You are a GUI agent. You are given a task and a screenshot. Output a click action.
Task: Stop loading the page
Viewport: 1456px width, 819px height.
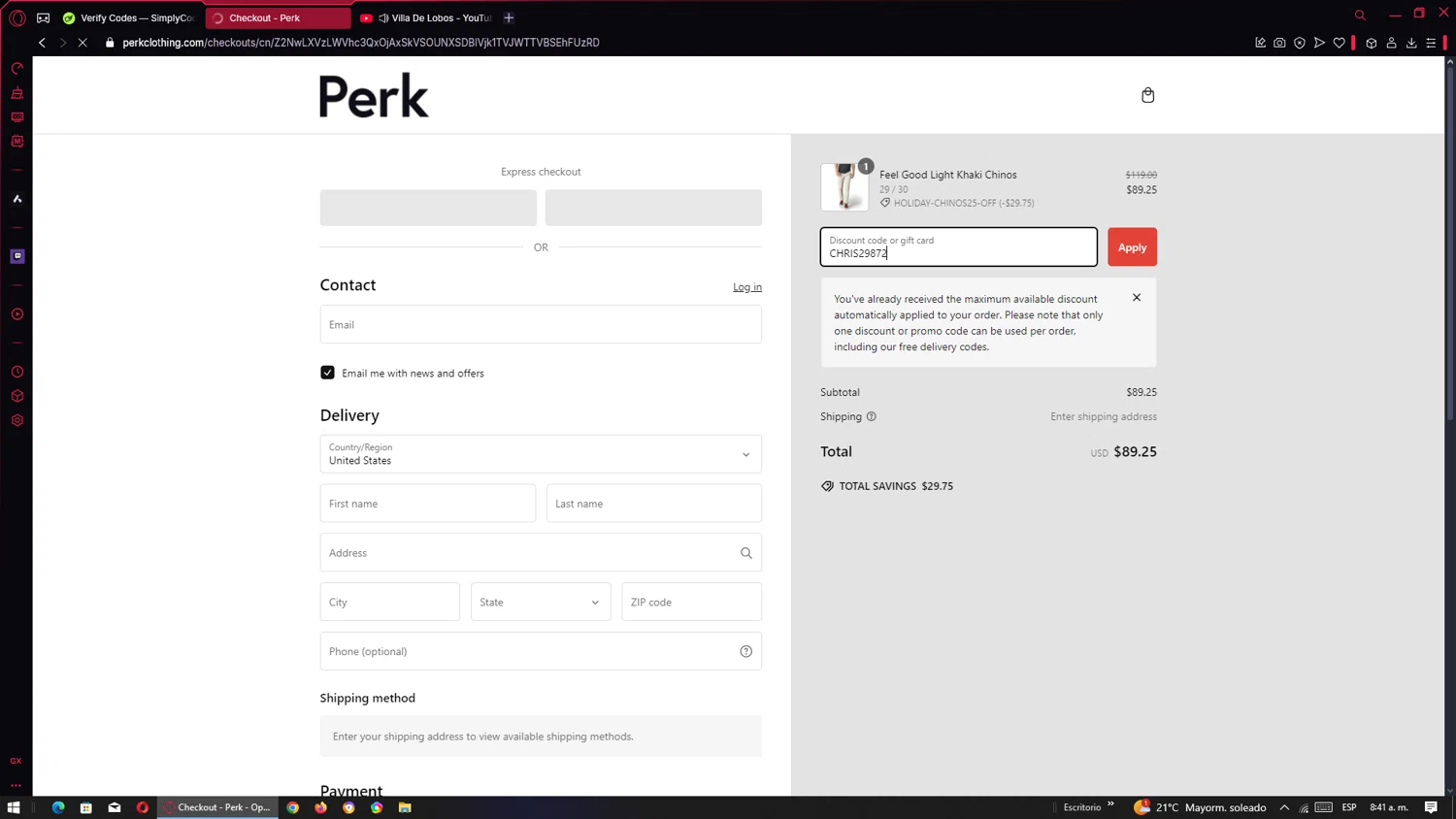tap(83, 43)
